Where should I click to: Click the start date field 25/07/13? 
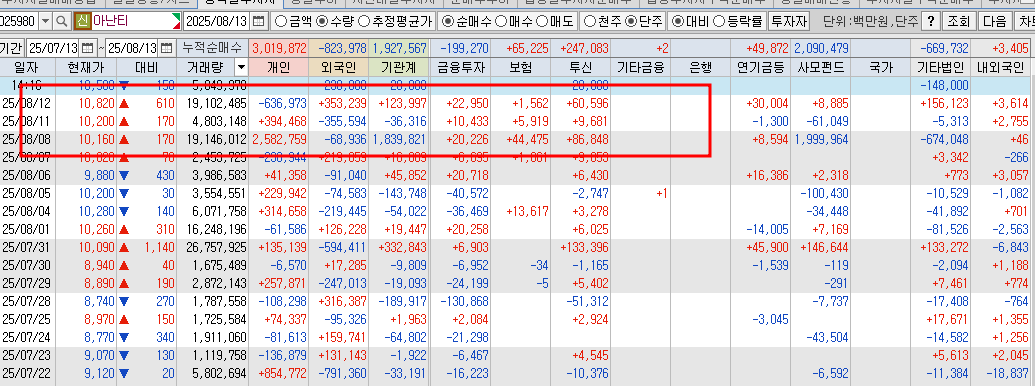click(x=53, y=48)
